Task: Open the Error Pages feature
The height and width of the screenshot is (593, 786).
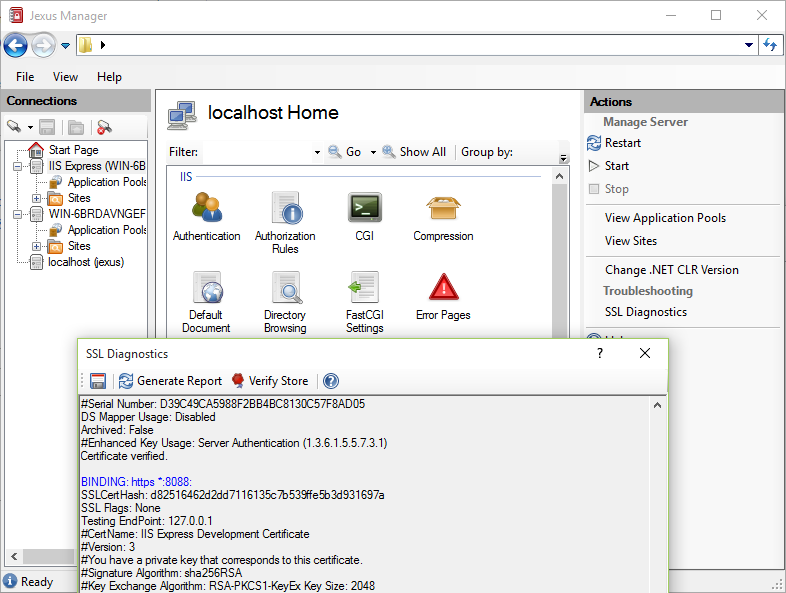Action: point(443,296)
